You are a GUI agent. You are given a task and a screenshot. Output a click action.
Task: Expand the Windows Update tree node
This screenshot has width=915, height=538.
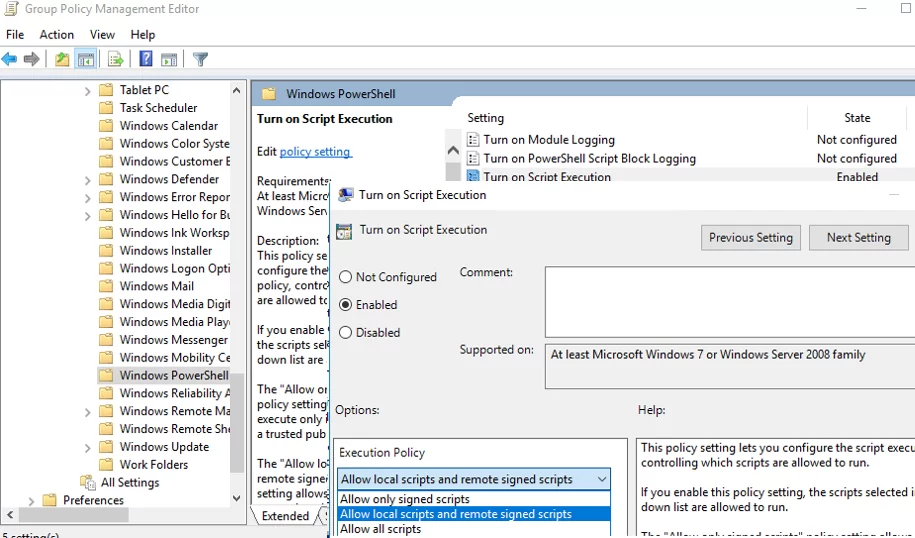[x=88, y=448]
